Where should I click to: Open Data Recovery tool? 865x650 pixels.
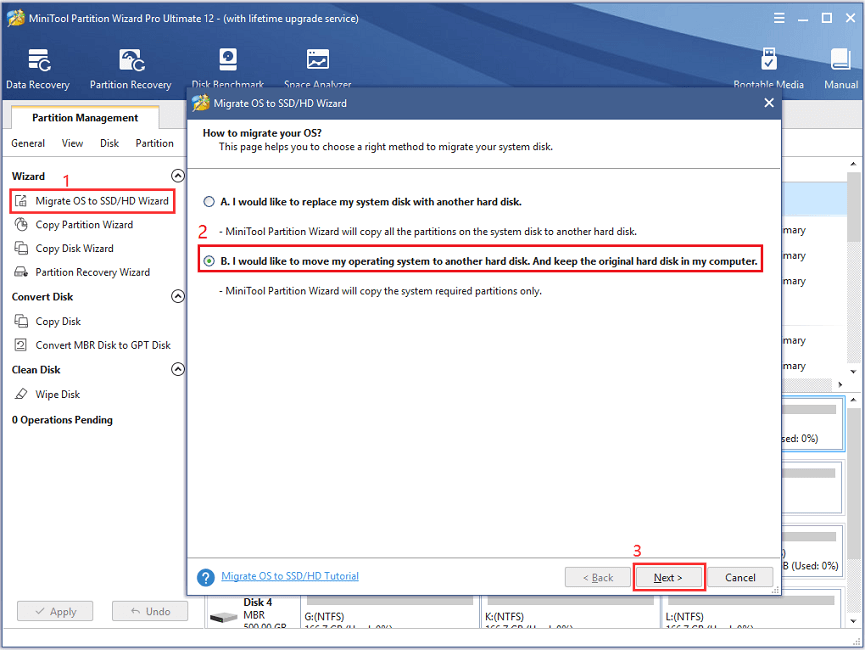pyautogui.click(x=38, y=68)
